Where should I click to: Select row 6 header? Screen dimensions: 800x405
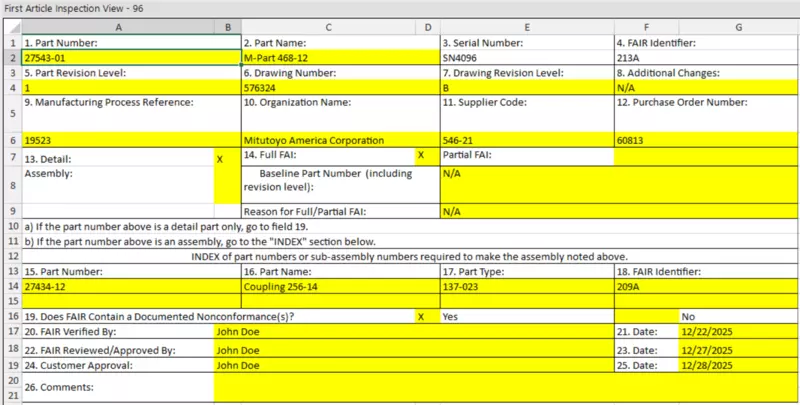12,140
